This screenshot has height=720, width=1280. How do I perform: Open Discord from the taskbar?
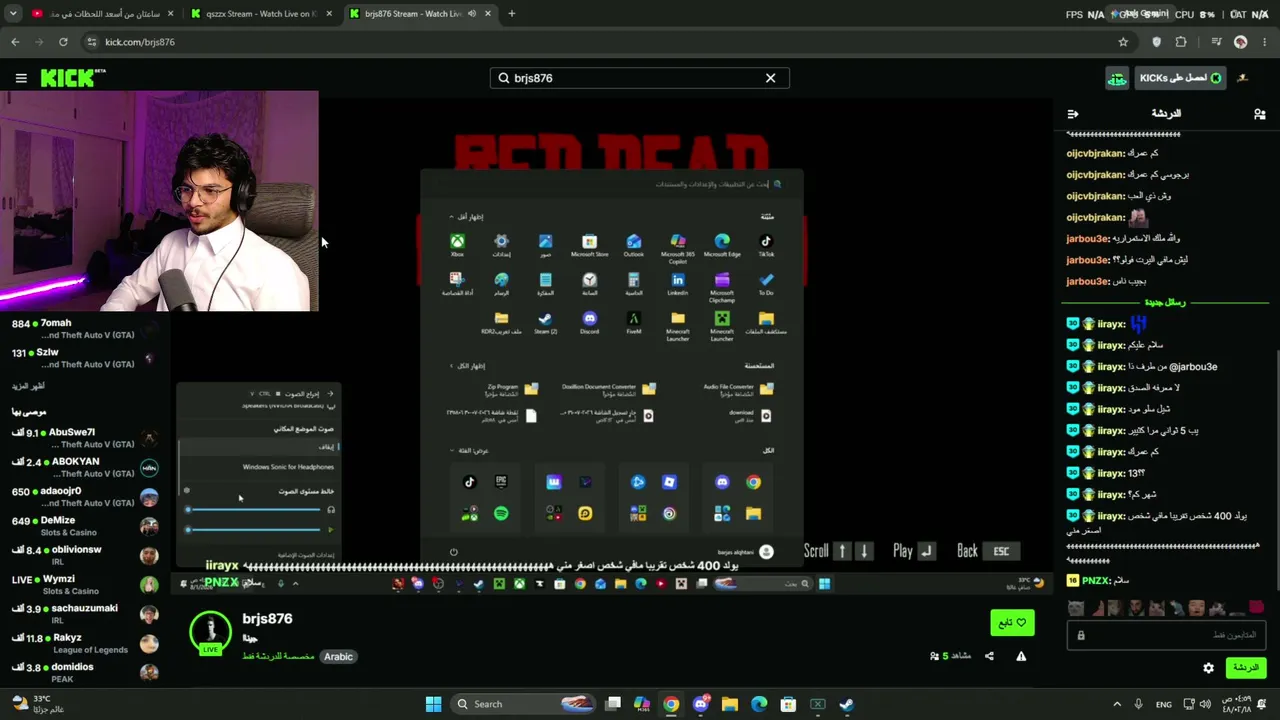pos(700,704)
